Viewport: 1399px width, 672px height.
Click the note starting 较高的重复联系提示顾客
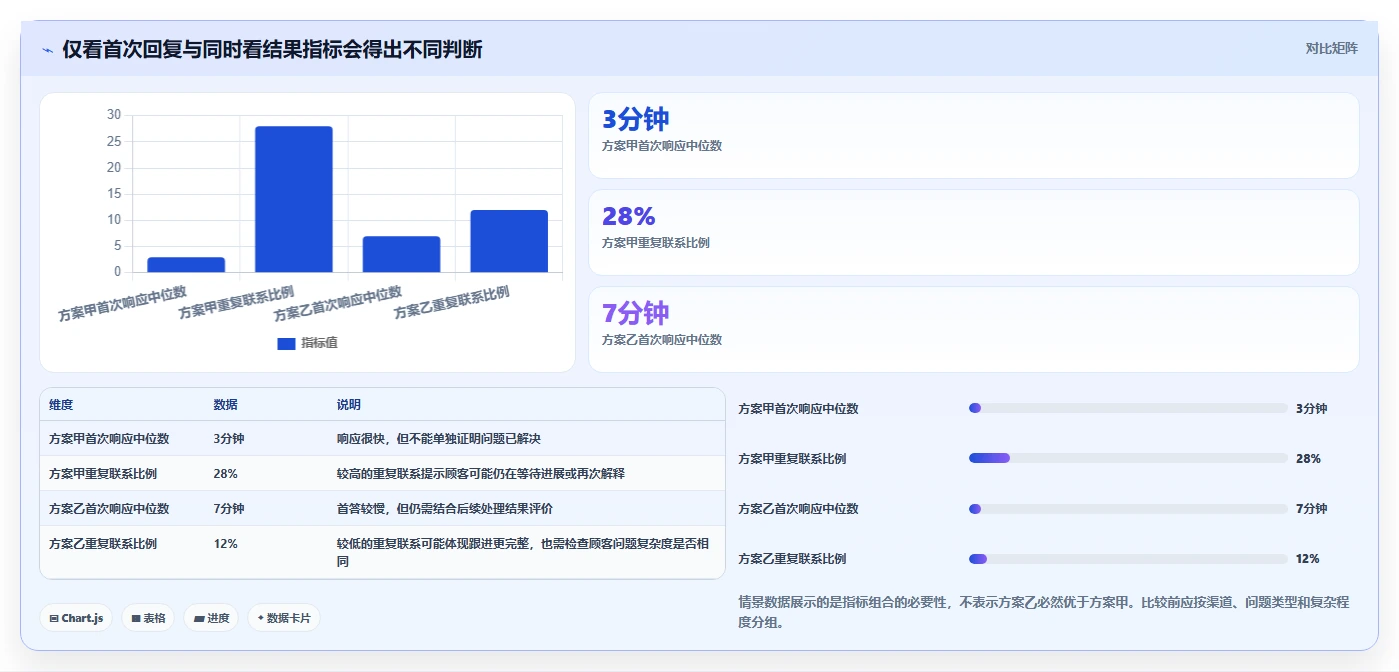click(481, 473)
